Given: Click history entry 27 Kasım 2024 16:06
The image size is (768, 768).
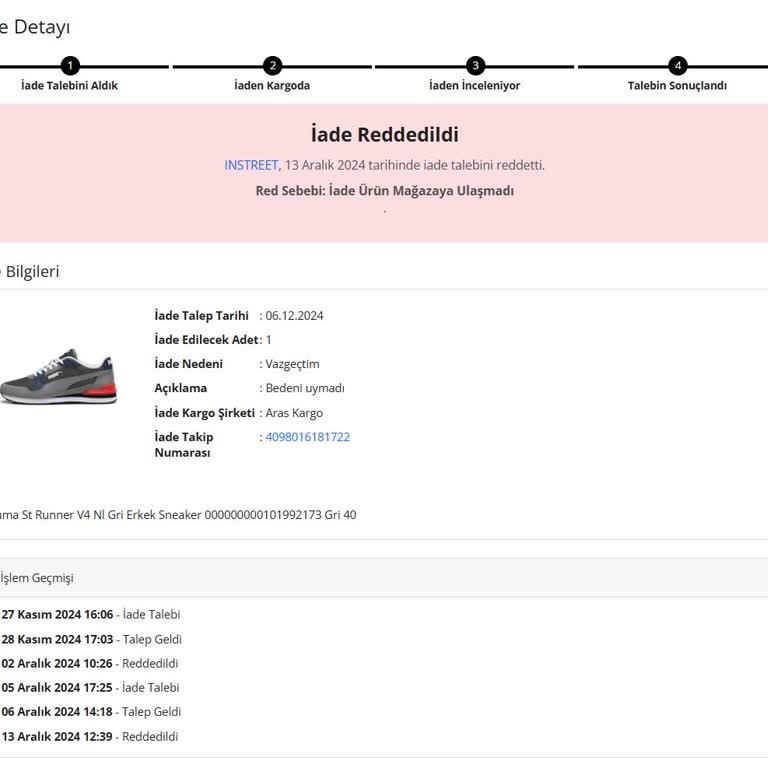Looking at the screenshot, I should point(91,614).
